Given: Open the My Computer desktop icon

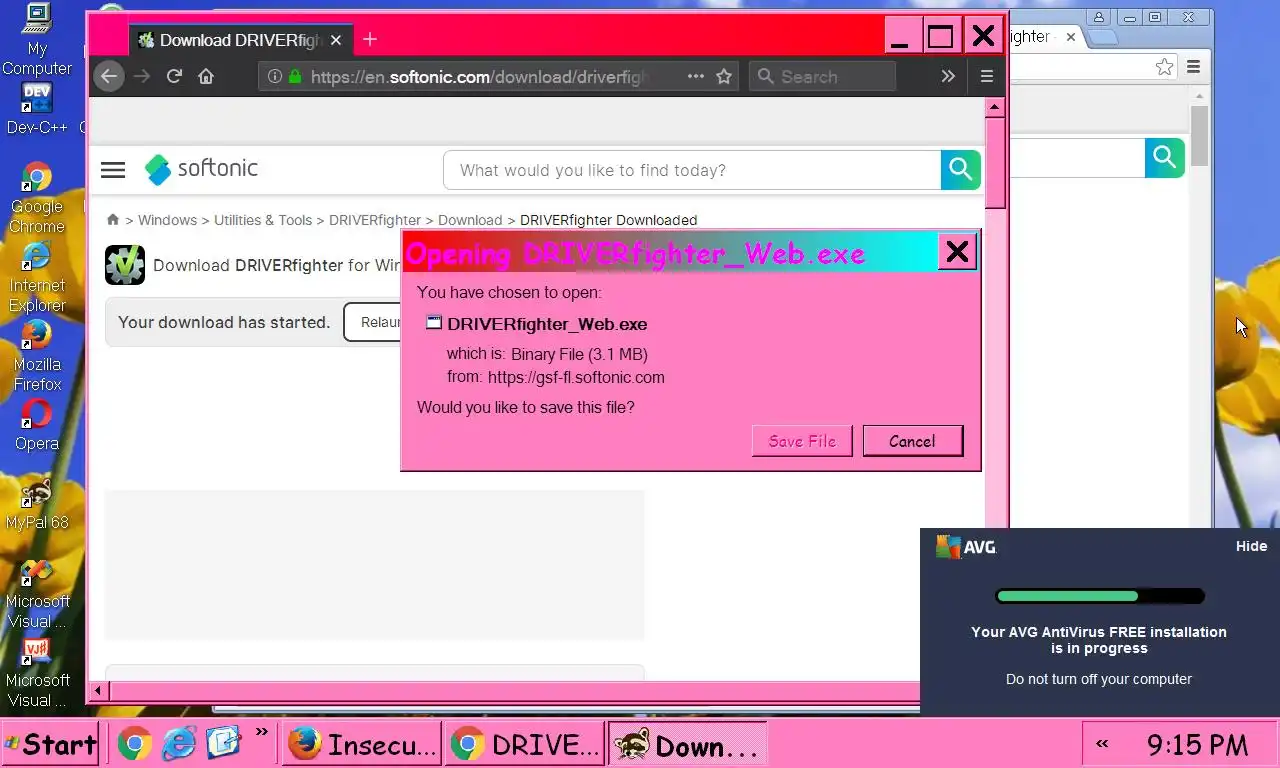Looking at the screenshot, I should [x=37, y=40].
